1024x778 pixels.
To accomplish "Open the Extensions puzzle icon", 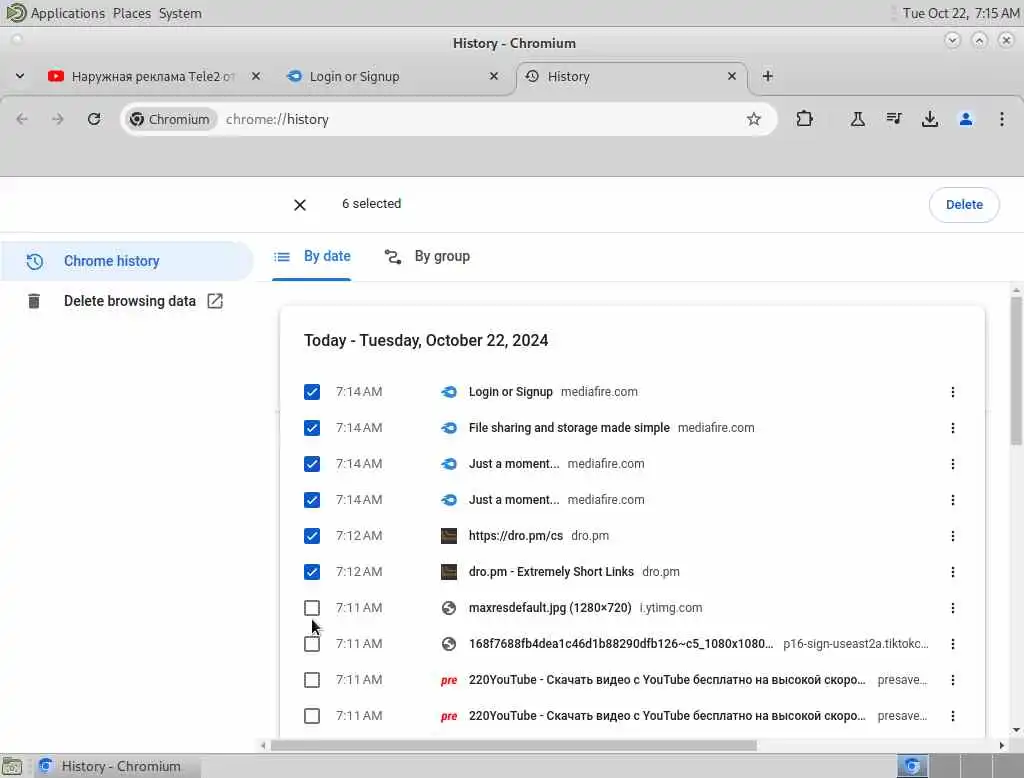I will pos(805,119).
